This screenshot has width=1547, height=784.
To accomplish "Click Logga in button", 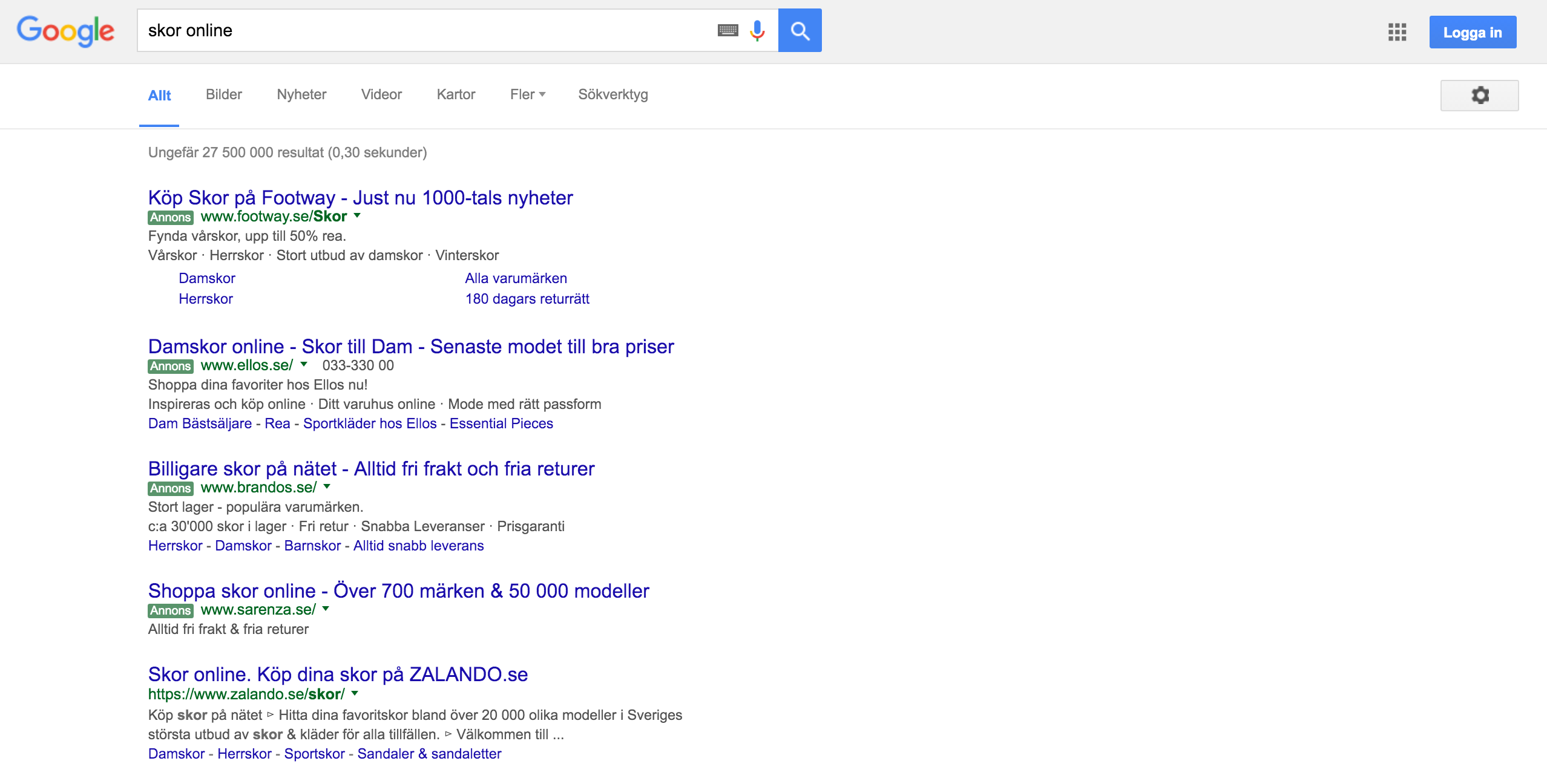I will [x=1473, y=32].
